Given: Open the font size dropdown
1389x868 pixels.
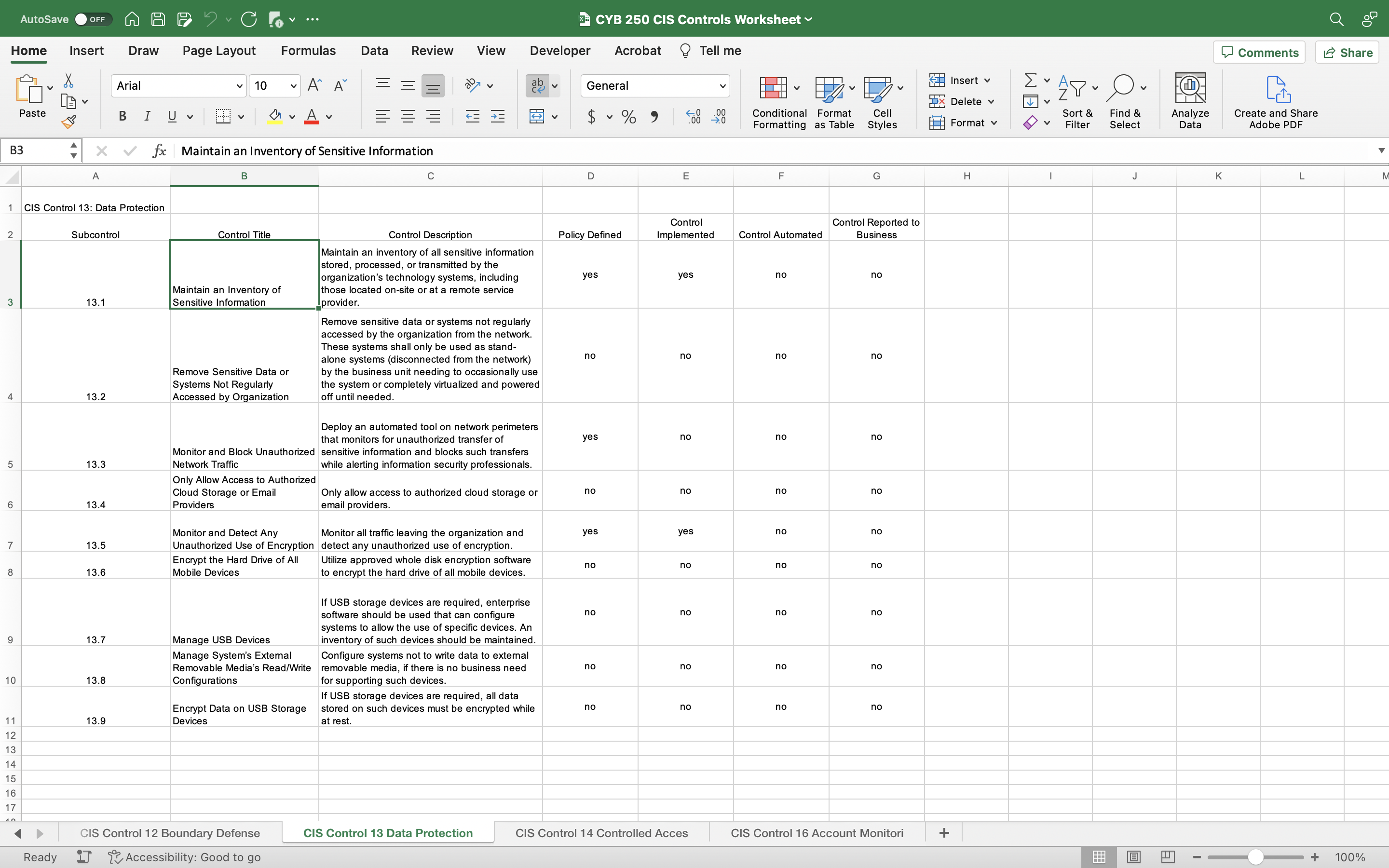Looking at the screenshot, I should (293, 86).
